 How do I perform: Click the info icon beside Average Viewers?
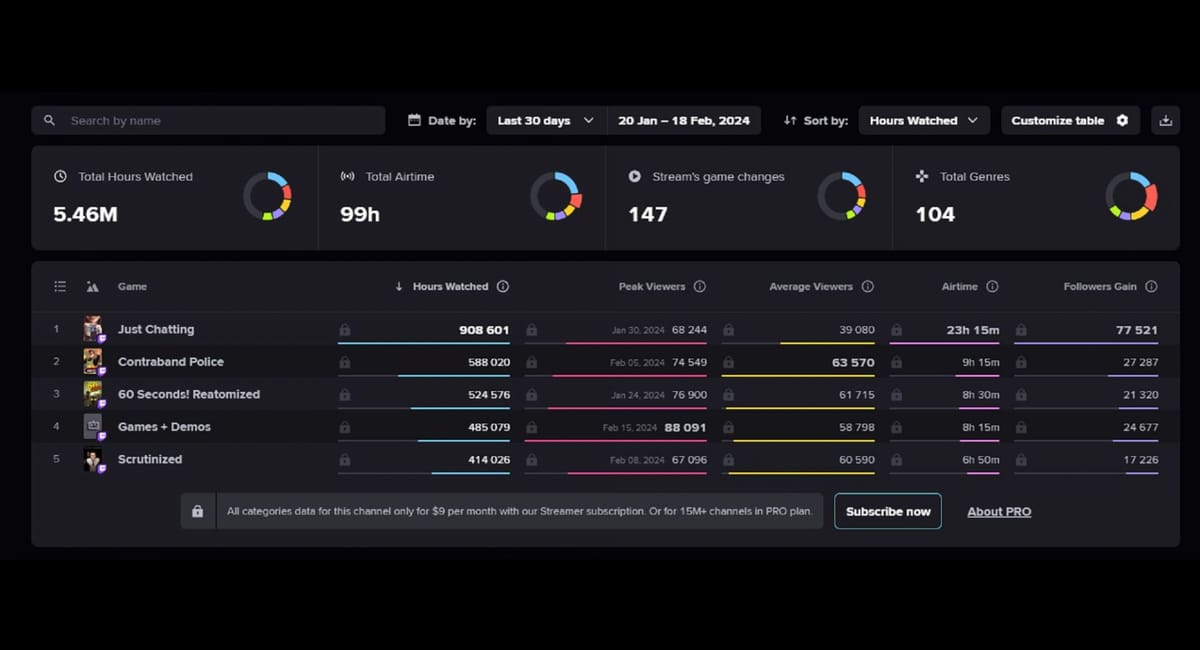[867, 286]
